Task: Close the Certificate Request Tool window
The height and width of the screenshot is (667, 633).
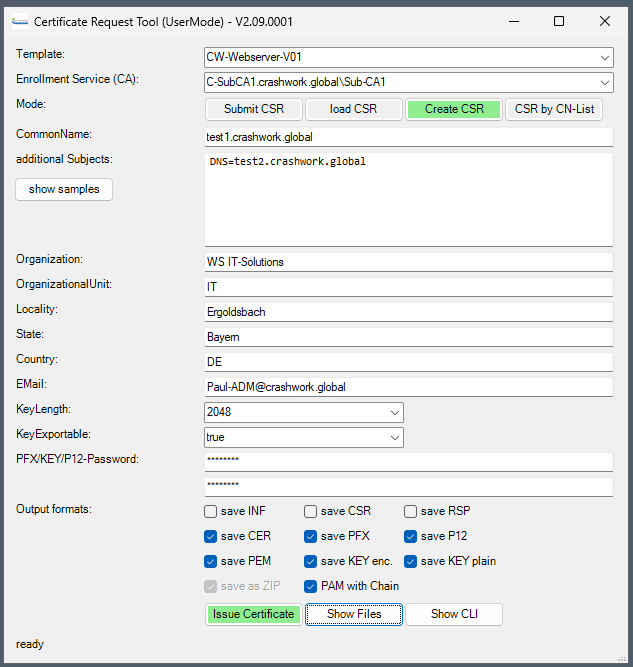Action: click(605, 21)
